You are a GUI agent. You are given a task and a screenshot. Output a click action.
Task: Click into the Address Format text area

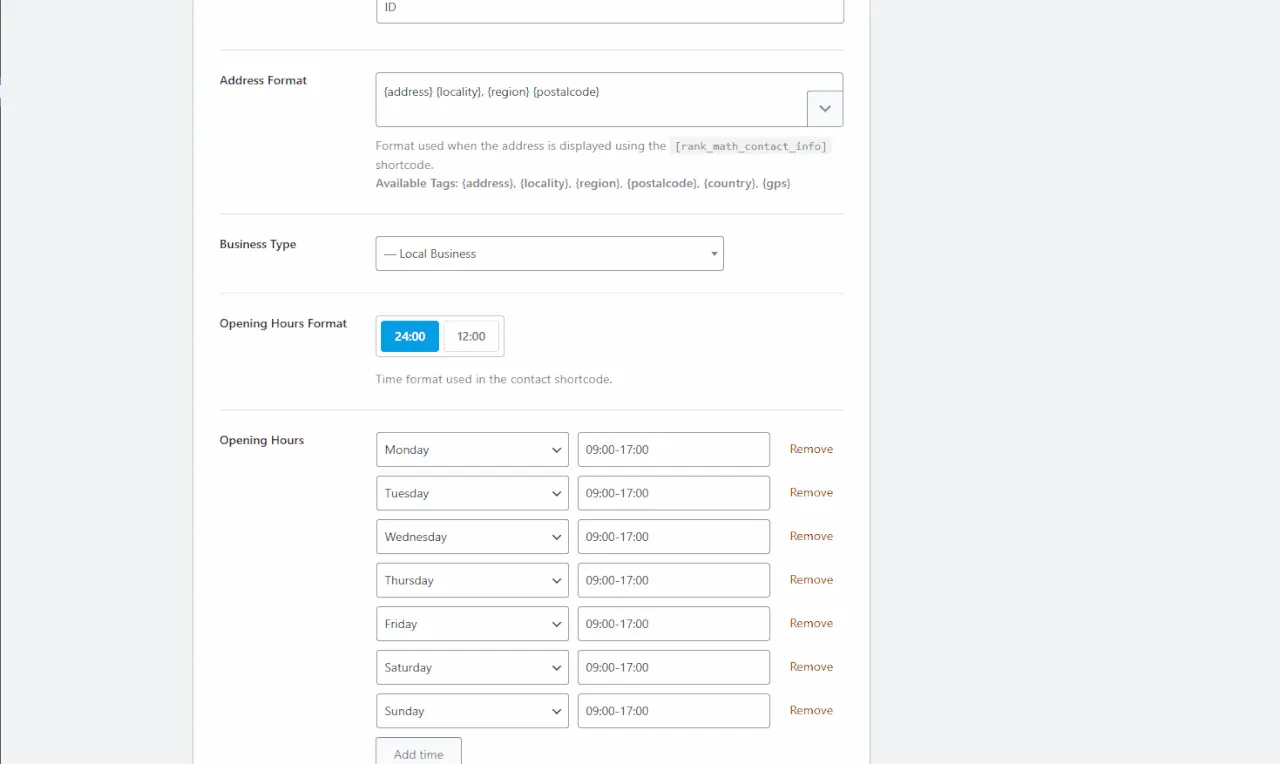590,99
